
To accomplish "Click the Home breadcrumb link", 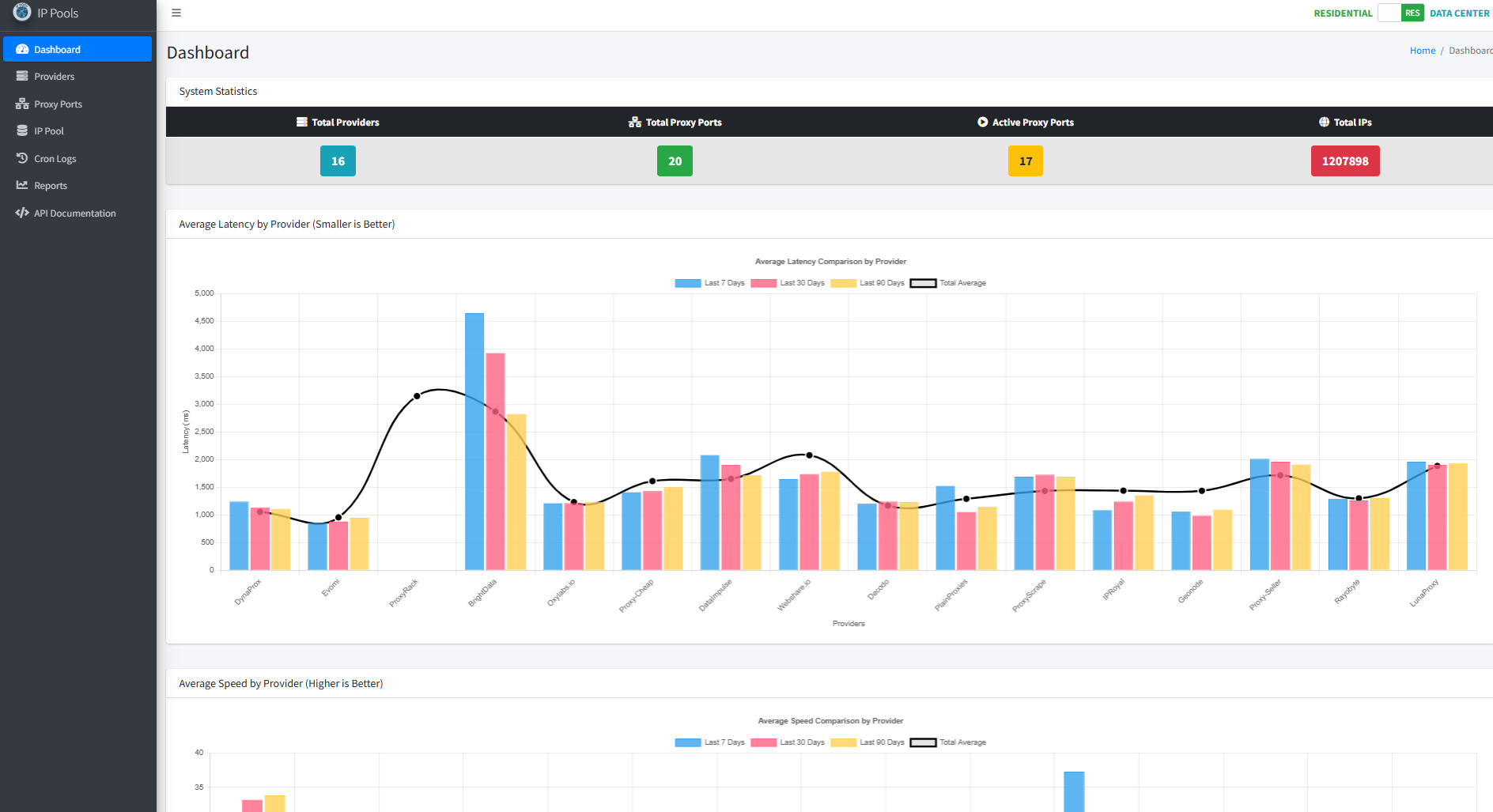I will coord(1422,51).
